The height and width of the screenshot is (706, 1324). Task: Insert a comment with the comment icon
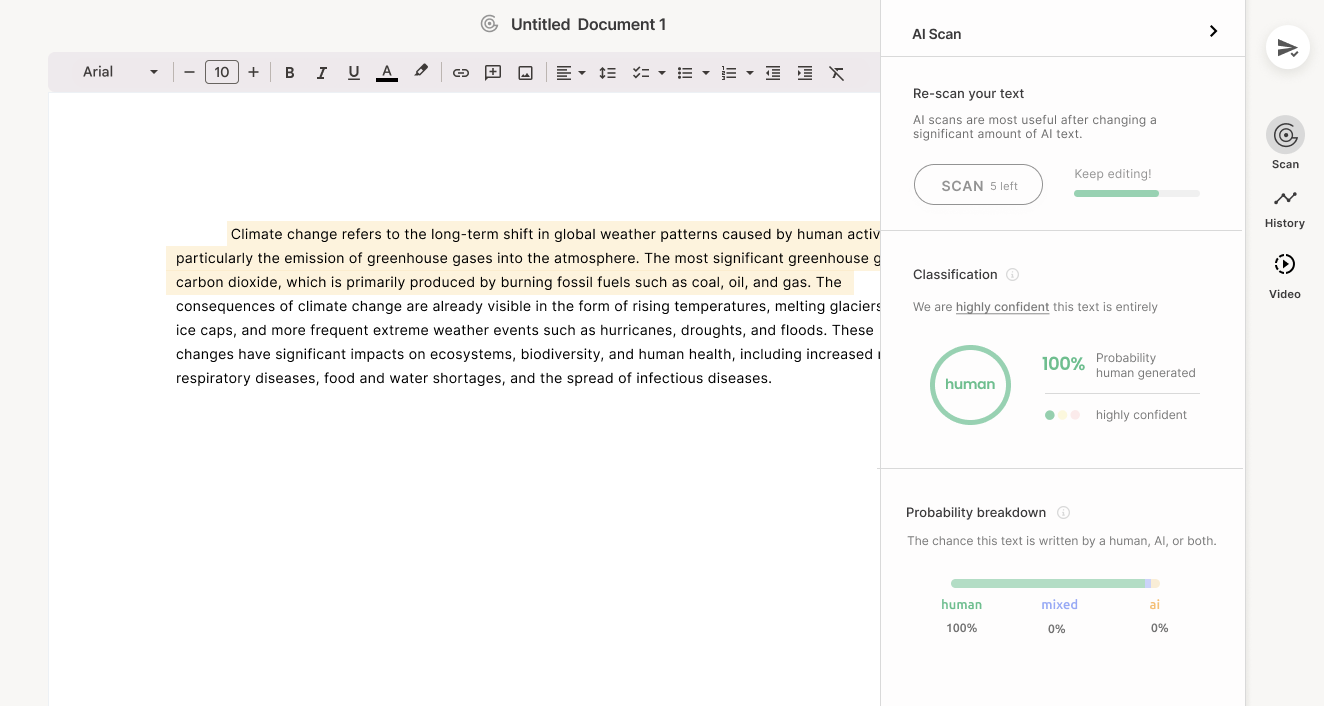point(492,72)
